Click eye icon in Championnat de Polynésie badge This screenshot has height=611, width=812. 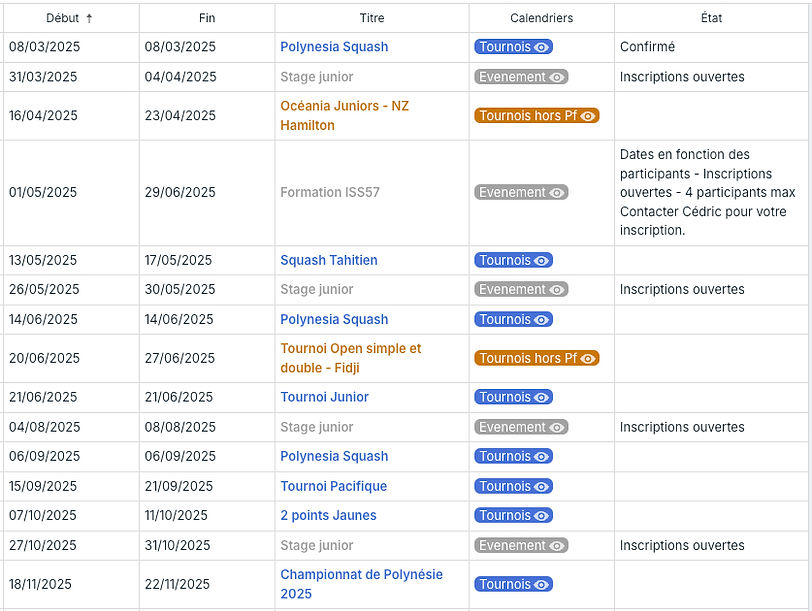coord(541,585)
